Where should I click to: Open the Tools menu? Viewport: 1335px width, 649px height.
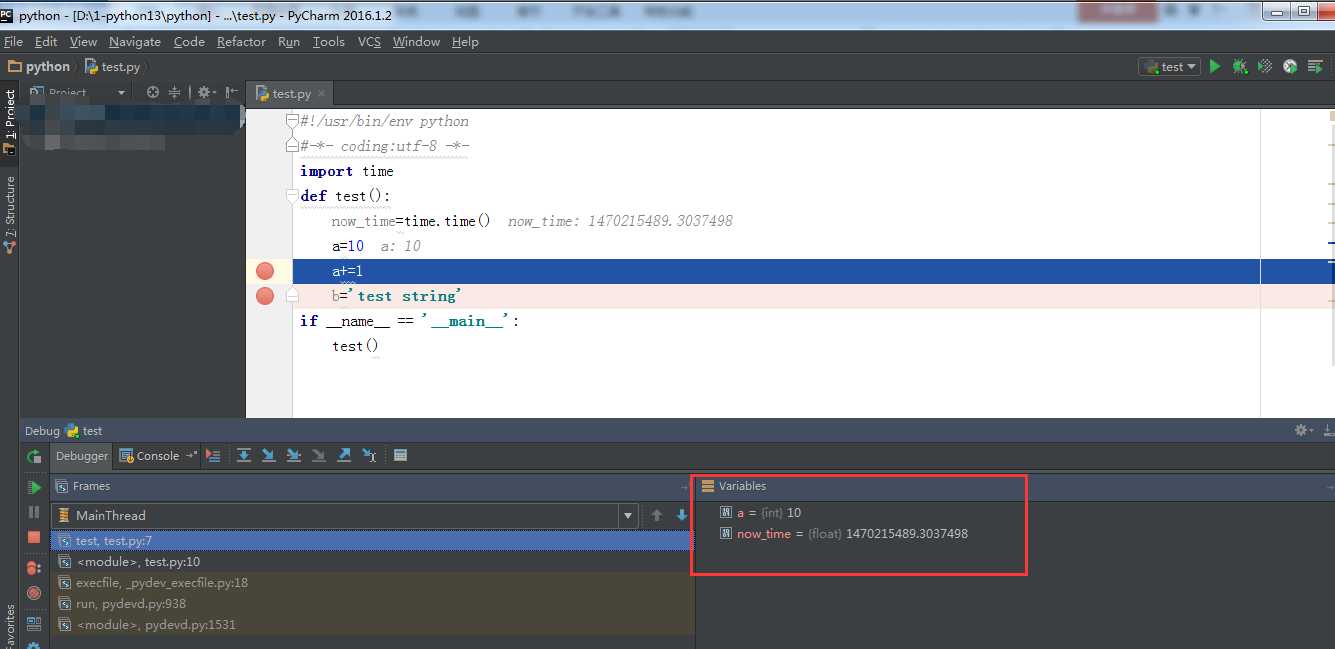(x=328, y=42)
